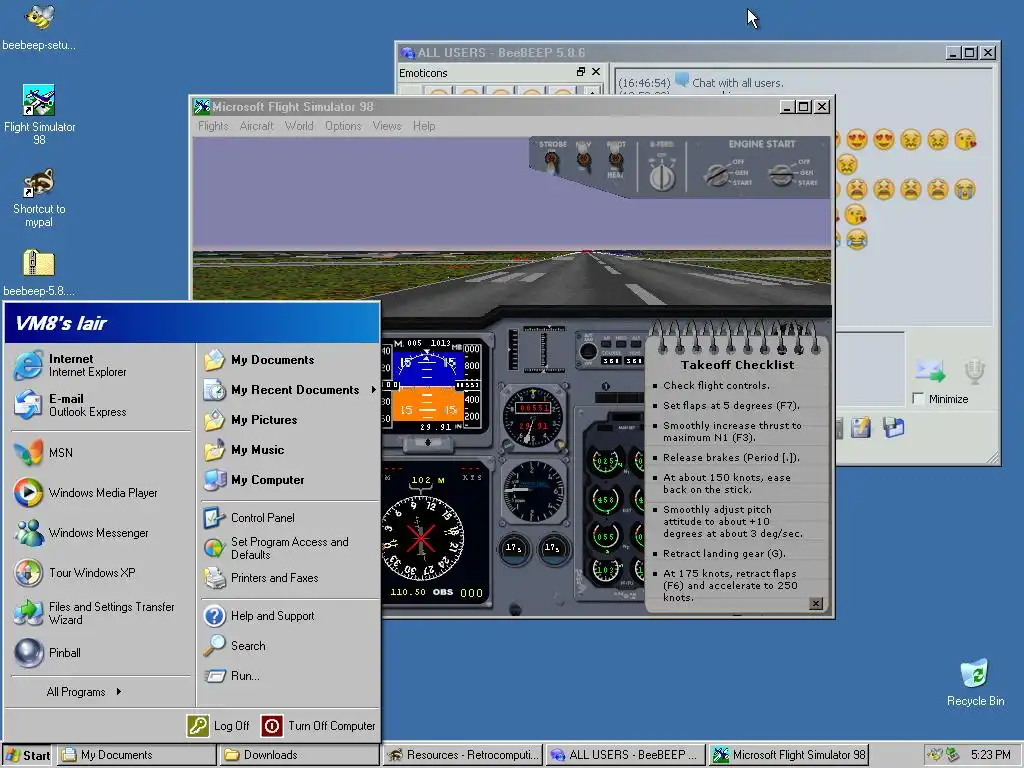
Task: Flip the NAV light switch in cockpit
Action: point(583,159)
